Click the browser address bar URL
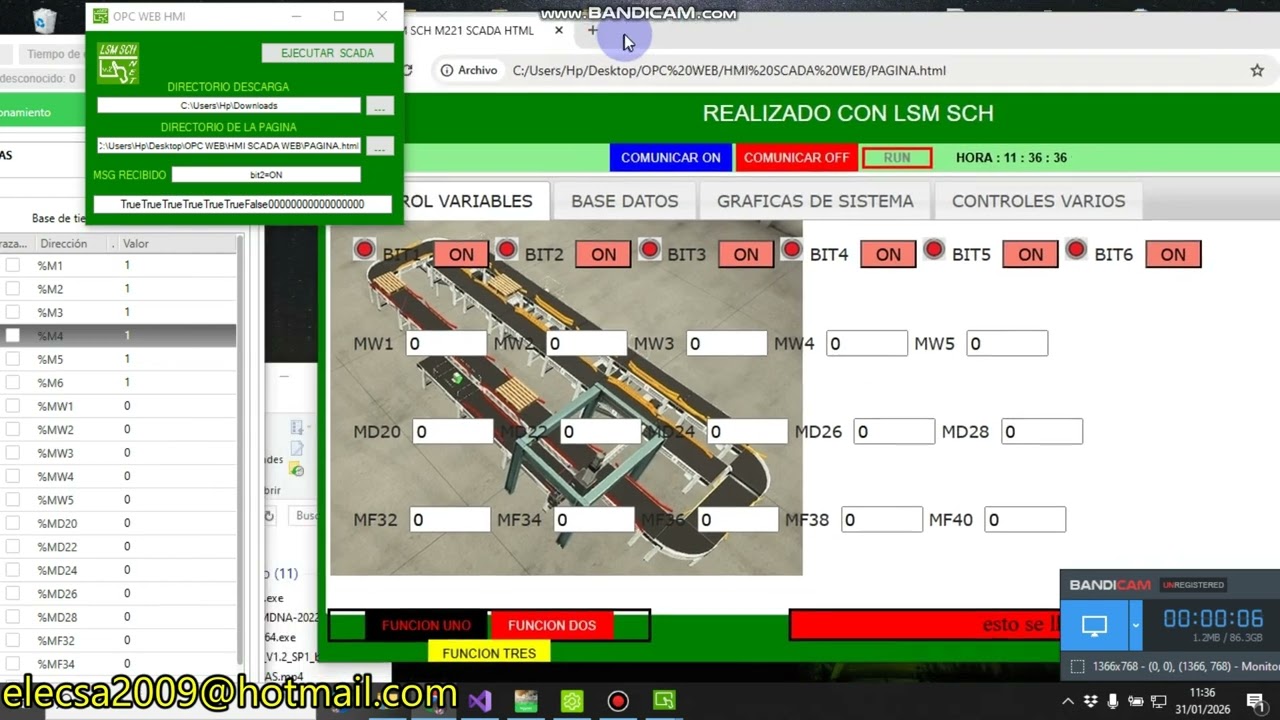 (x=729, y=71)
